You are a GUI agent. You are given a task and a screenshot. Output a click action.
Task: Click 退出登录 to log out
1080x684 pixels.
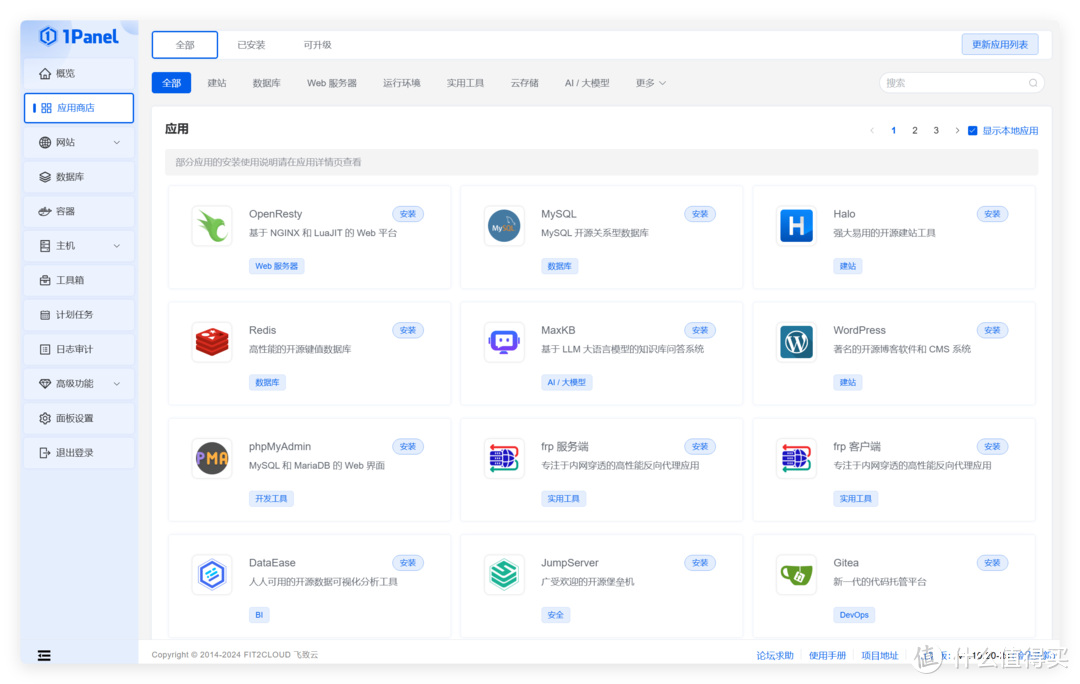coord(79,452)
